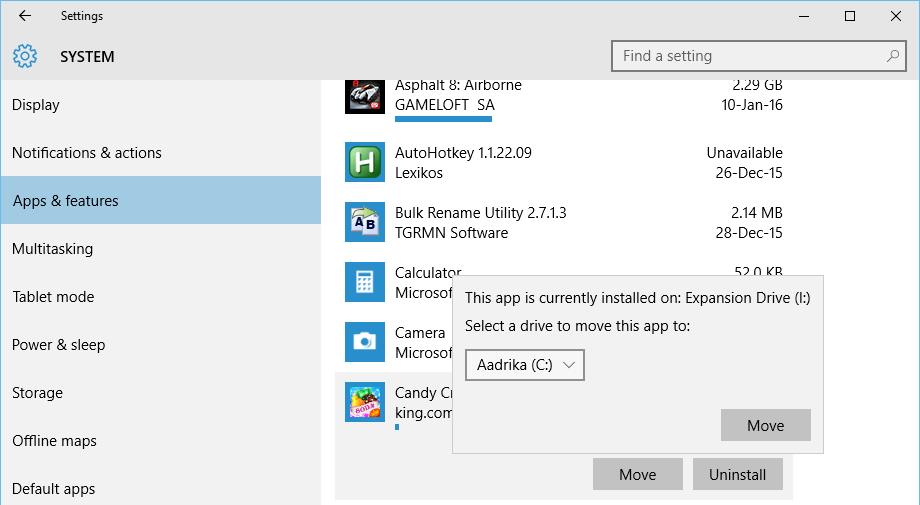Click the 28-Dec-15 install date
This screenshot has height=505, width=920.
pyautogui.click(x=749, y=232)
